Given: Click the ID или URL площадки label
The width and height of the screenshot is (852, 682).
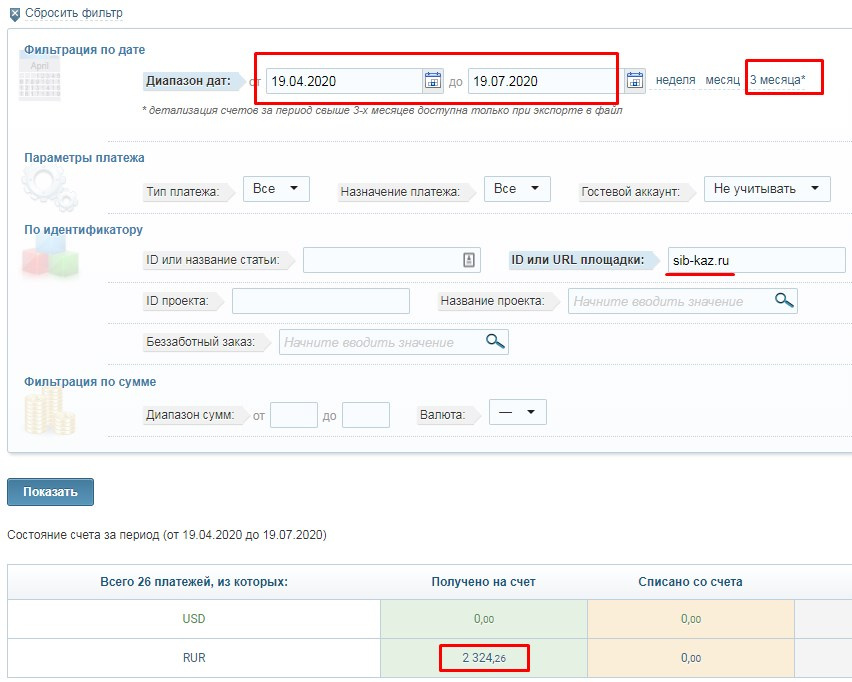Looking at the screenshot, I should (x=578, y=260).
